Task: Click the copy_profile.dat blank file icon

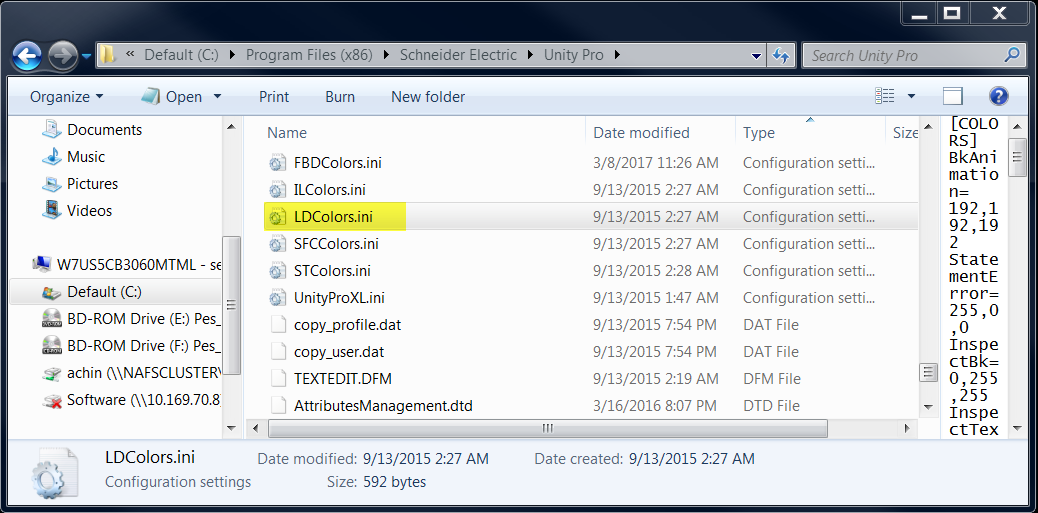Action: 277,325
